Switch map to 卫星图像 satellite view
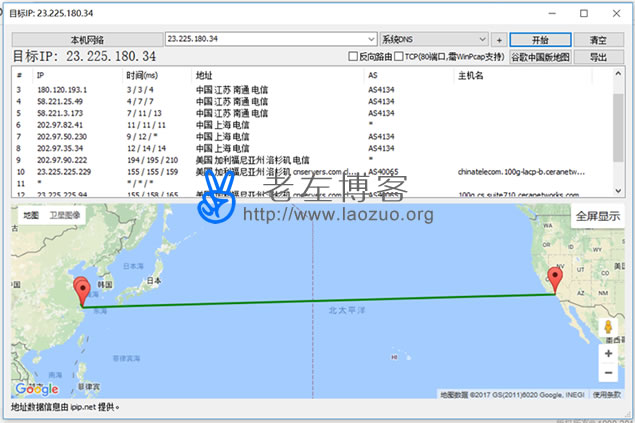This screenshot has width=635, height=423. pos(65,215)
